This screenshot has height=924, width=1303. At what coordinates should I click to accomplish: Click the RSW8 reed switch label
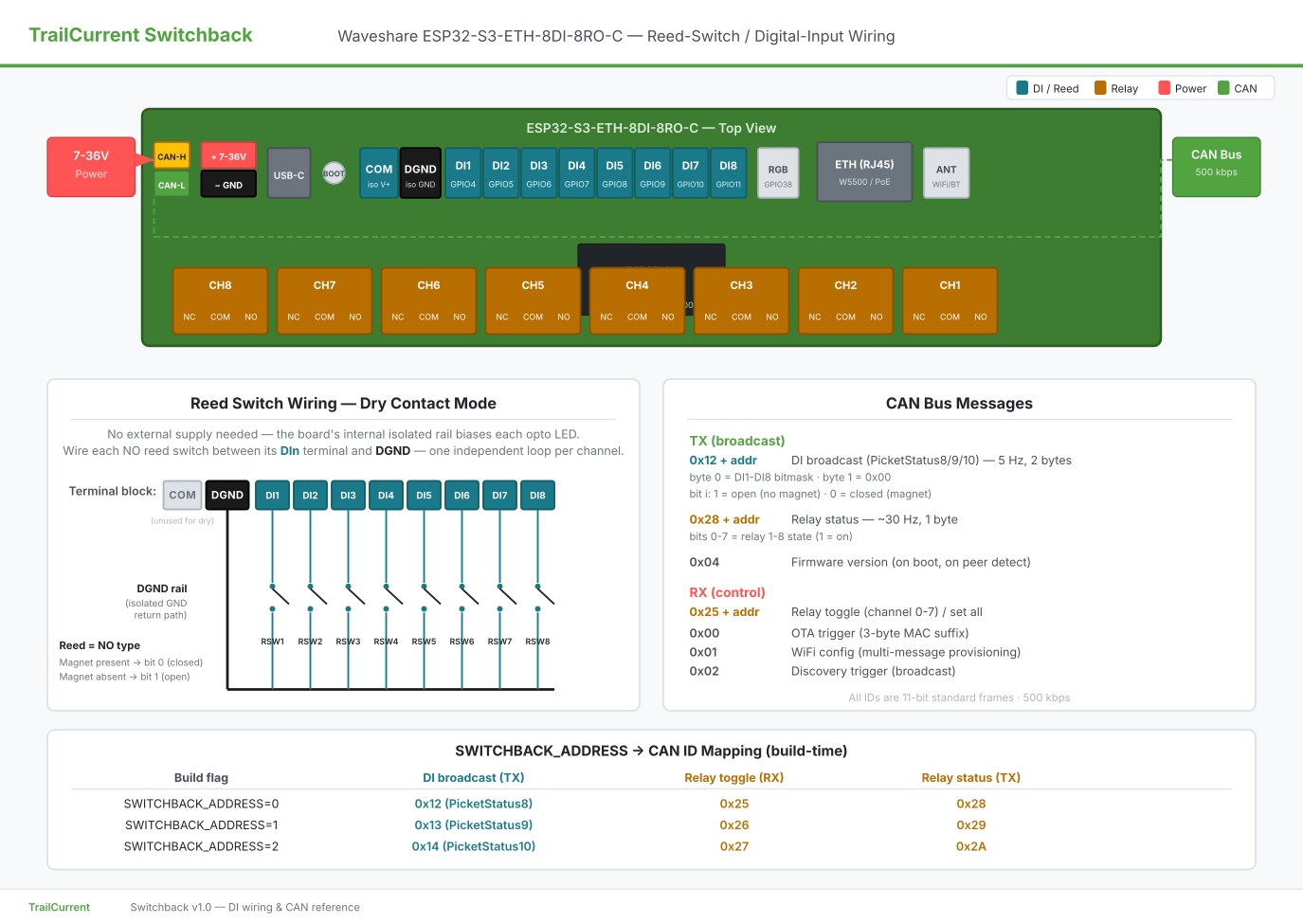(537, 642)
